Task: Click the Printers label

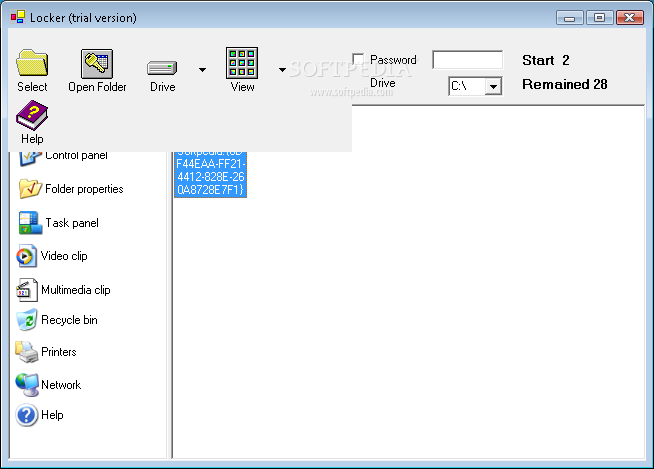Action: pyautogui.click(x=59, y=352)
